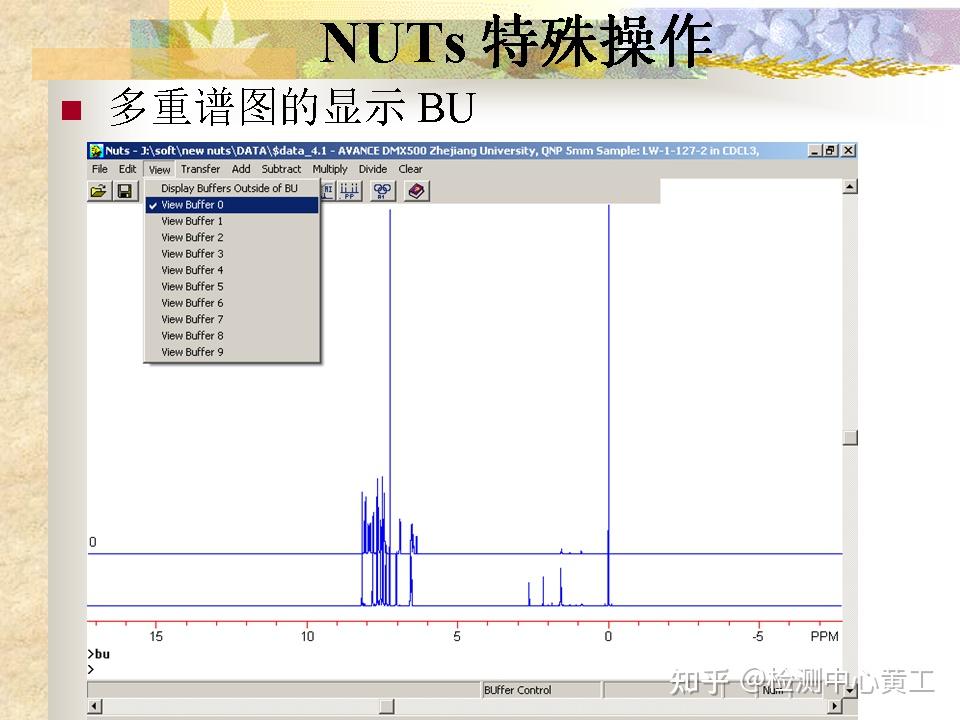Save the spectrum with the disk icon
960x720 pixels.
click(124, 191)
